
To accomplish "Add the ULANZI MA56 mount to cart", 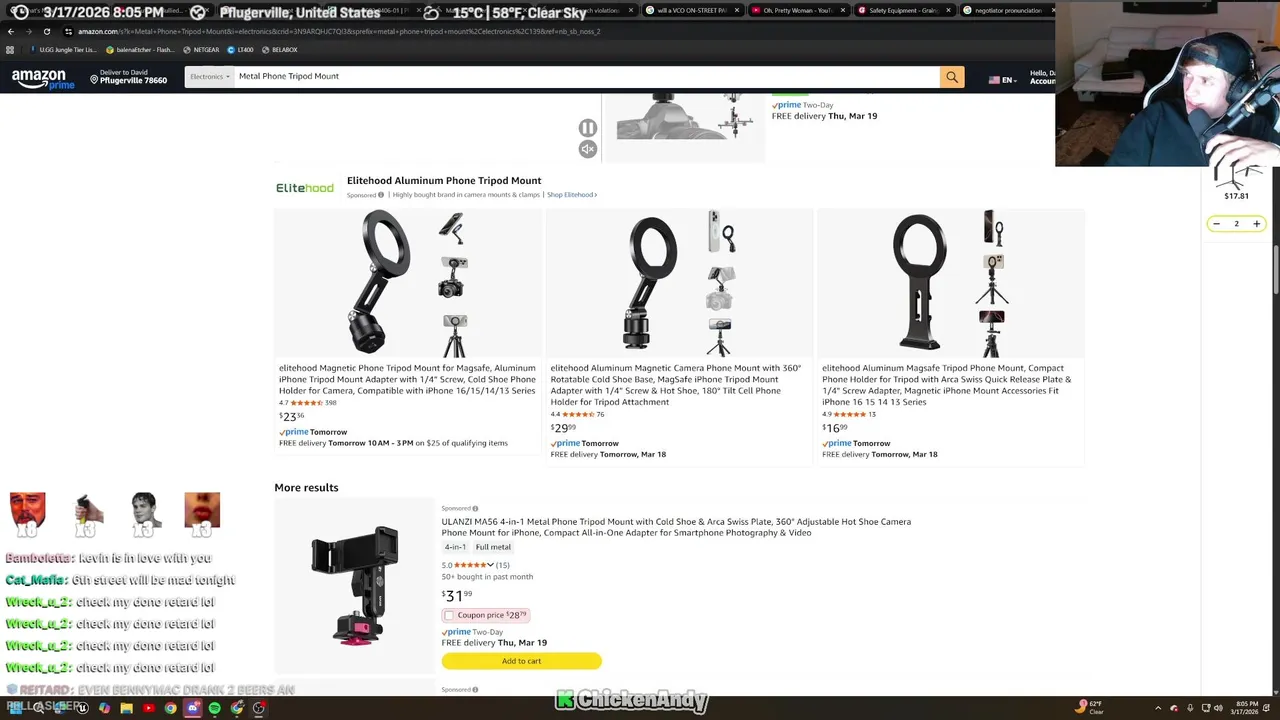I will coord(521,661).
